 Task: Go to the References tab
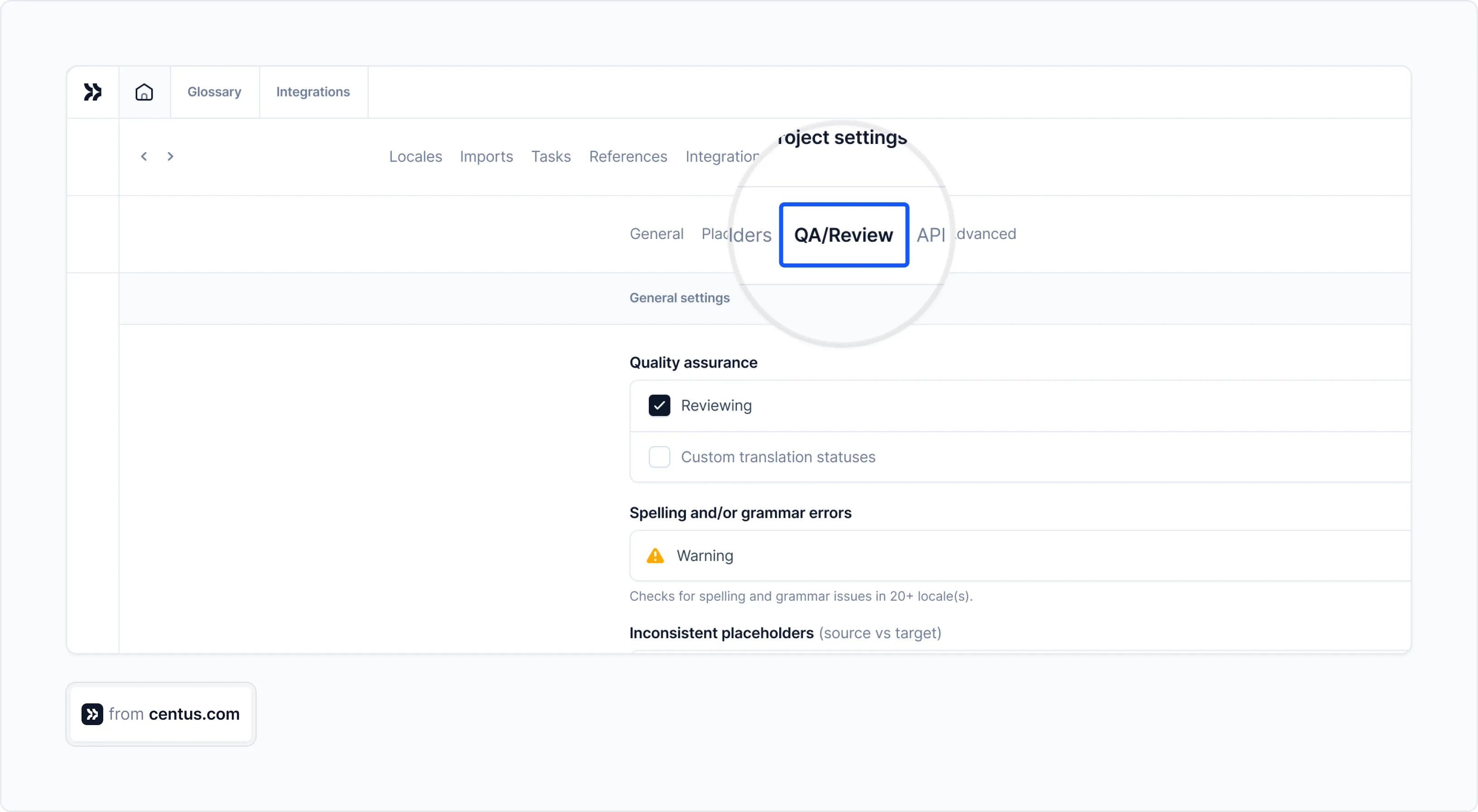click(x=628, y=156)
